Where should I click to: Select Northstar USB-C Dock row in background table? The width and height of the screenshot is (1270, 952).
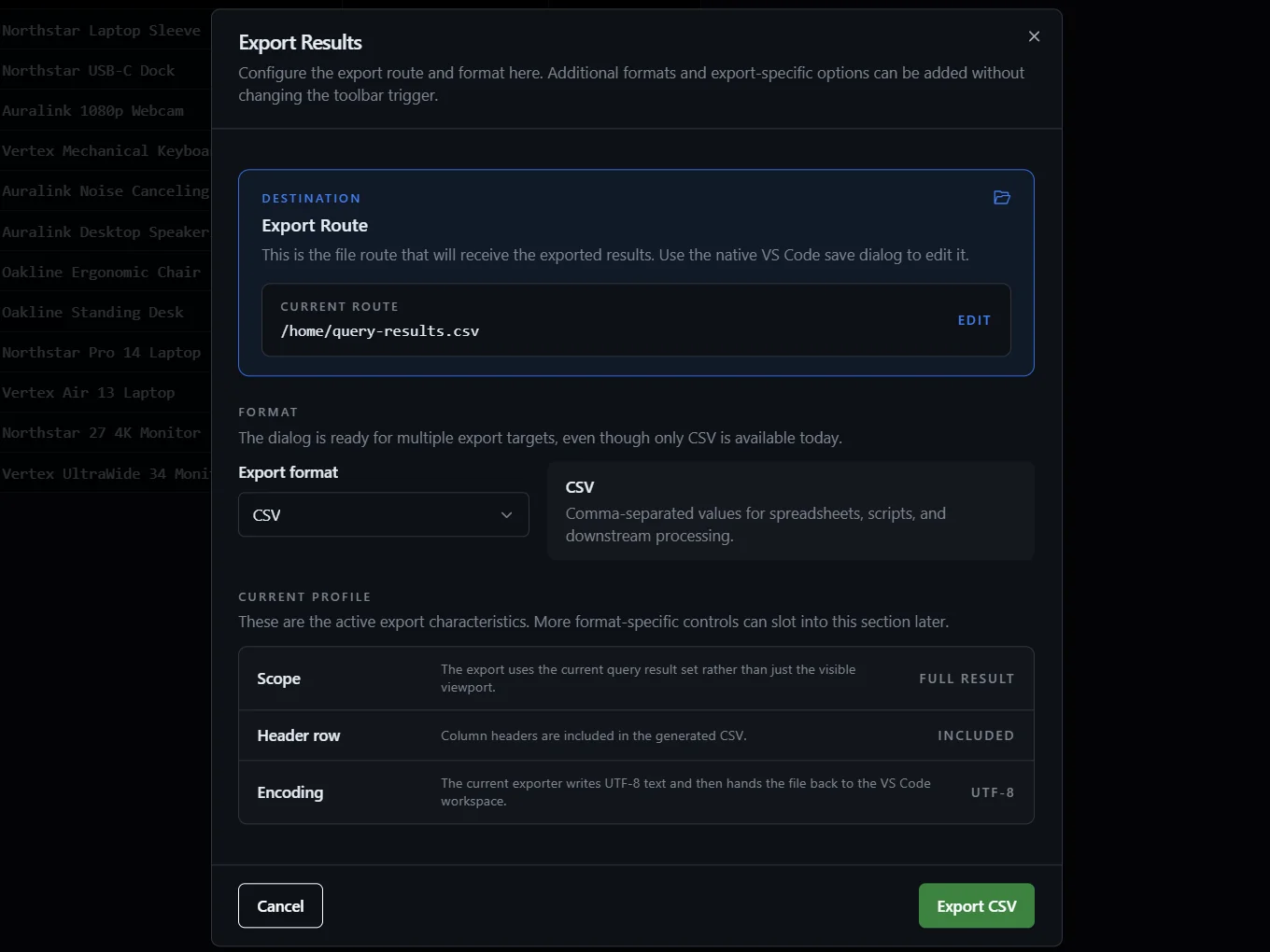click(x=106, y=70)
